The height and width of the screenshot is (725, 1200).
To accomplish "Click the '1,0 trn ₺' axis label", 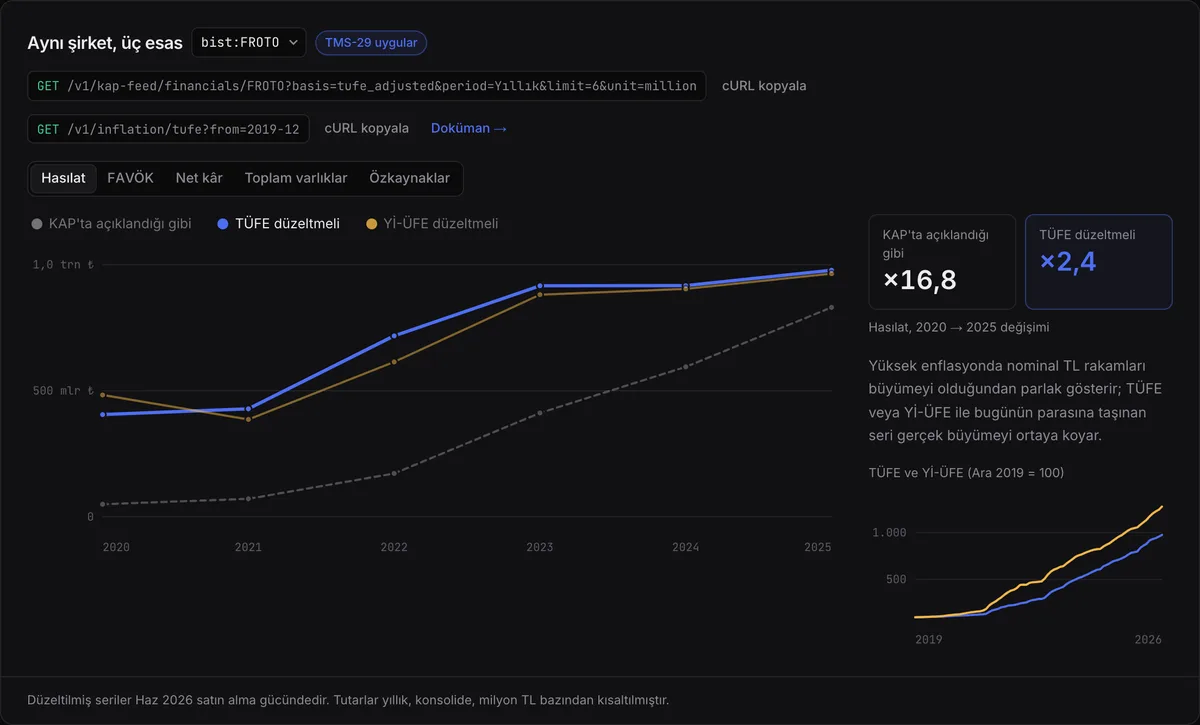I will [x=63, y=265].
